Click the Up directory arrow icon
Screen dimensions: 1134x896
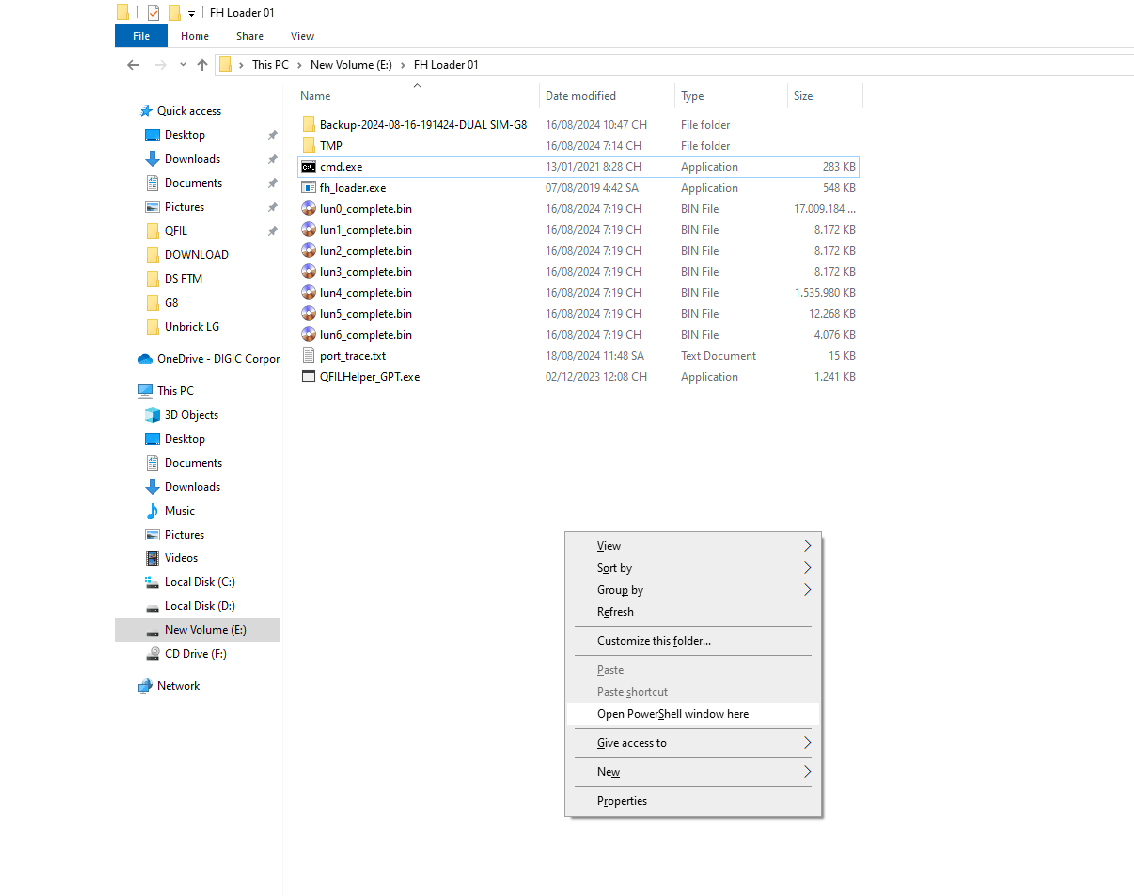point(202,65)
